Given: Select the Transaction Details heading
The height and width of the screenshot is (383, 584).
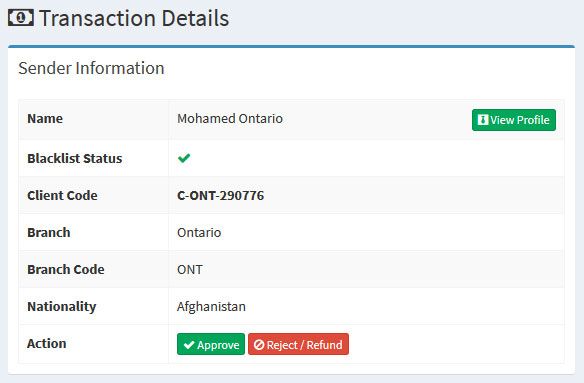Looking at the screenshot, I should (134, 18).
